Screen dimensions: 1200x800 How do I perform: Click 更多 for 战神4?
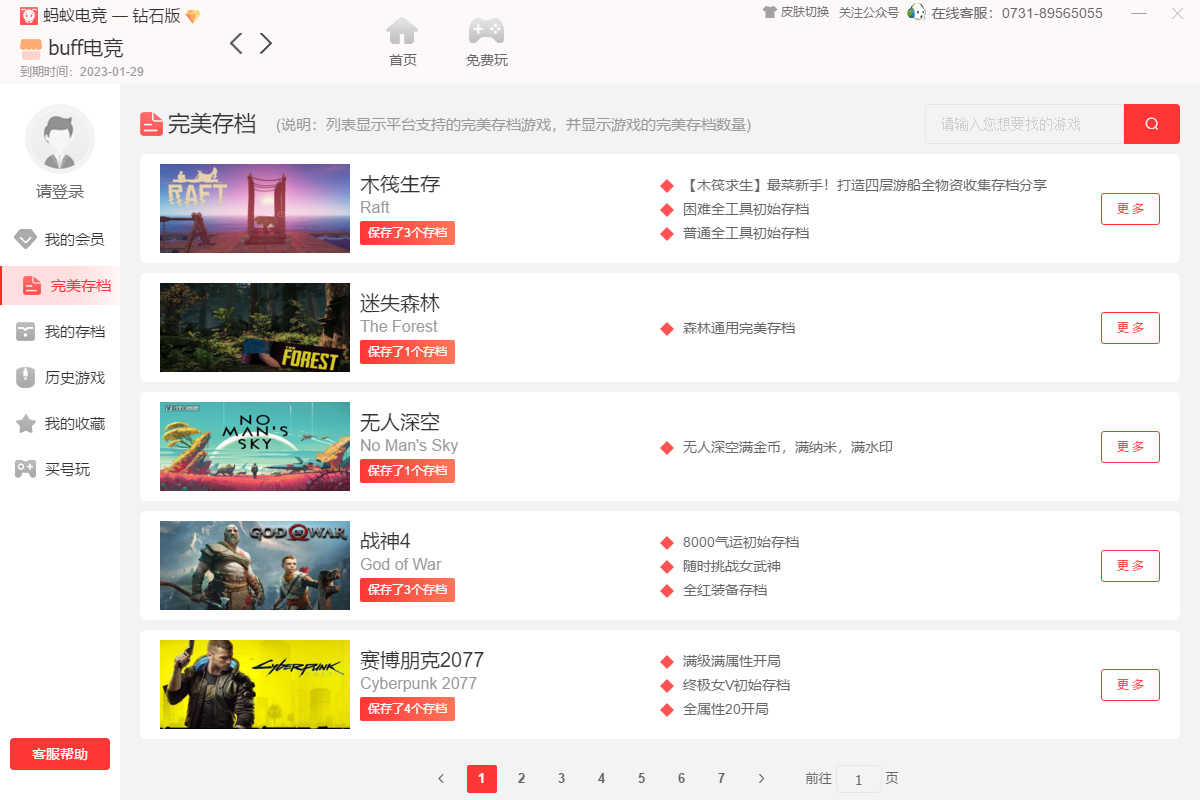(x=1130, y=566)
